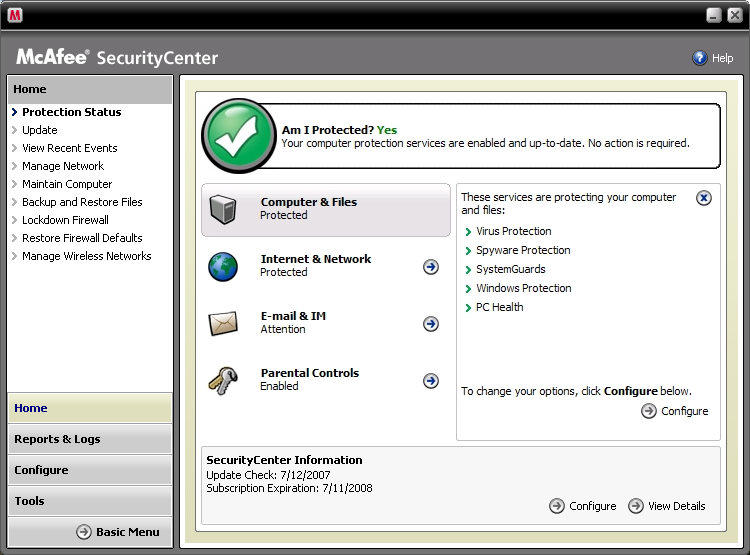Image resolution: width=750 pixels, height=555 pixels.
Task: Switch to the Home tab at bottom left
Action: pyautogui.click(x=90, y=408)
